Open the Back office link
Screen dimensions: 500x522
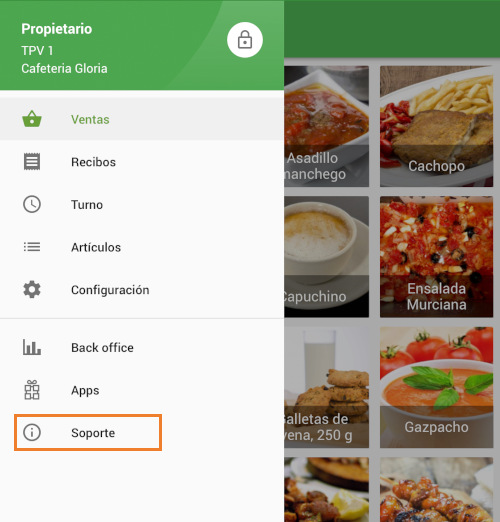pos(142,347)
